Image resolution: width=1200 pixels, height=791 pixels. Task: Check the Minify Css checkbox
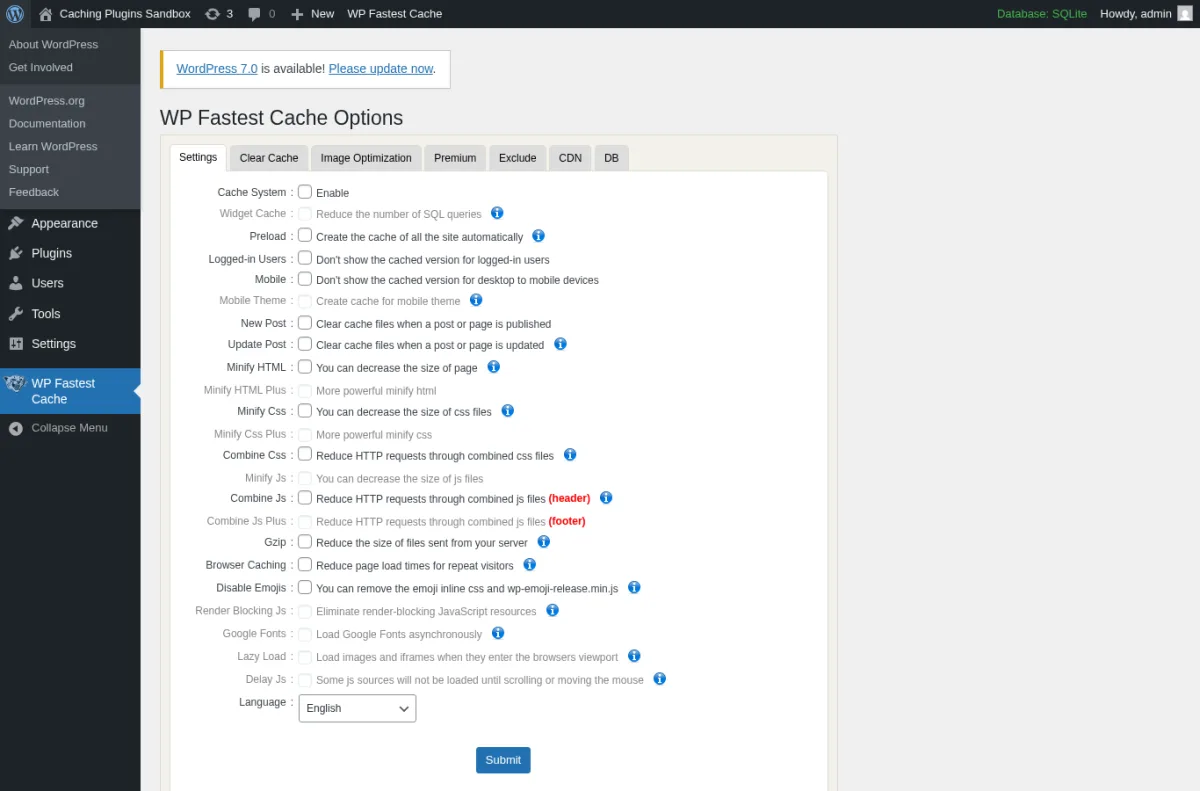pyautogui.click(x=305, y=411)
